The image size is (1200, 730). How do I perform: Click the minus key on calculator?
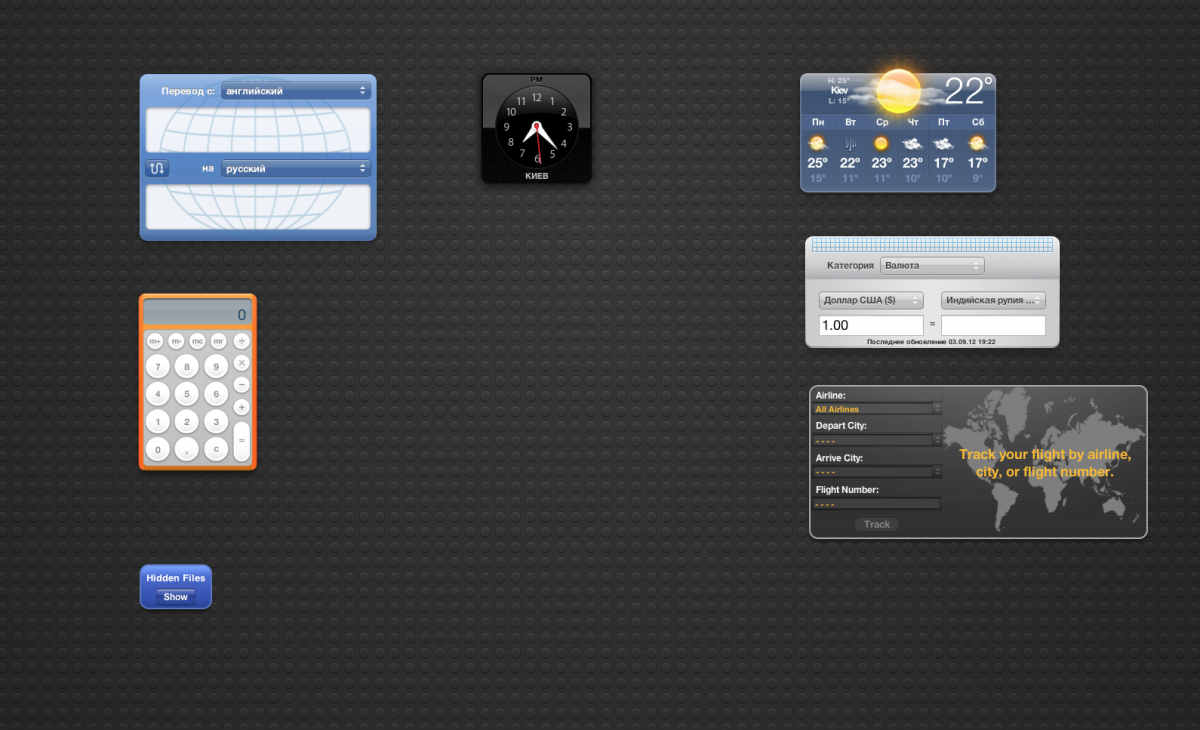pos(242,385)
